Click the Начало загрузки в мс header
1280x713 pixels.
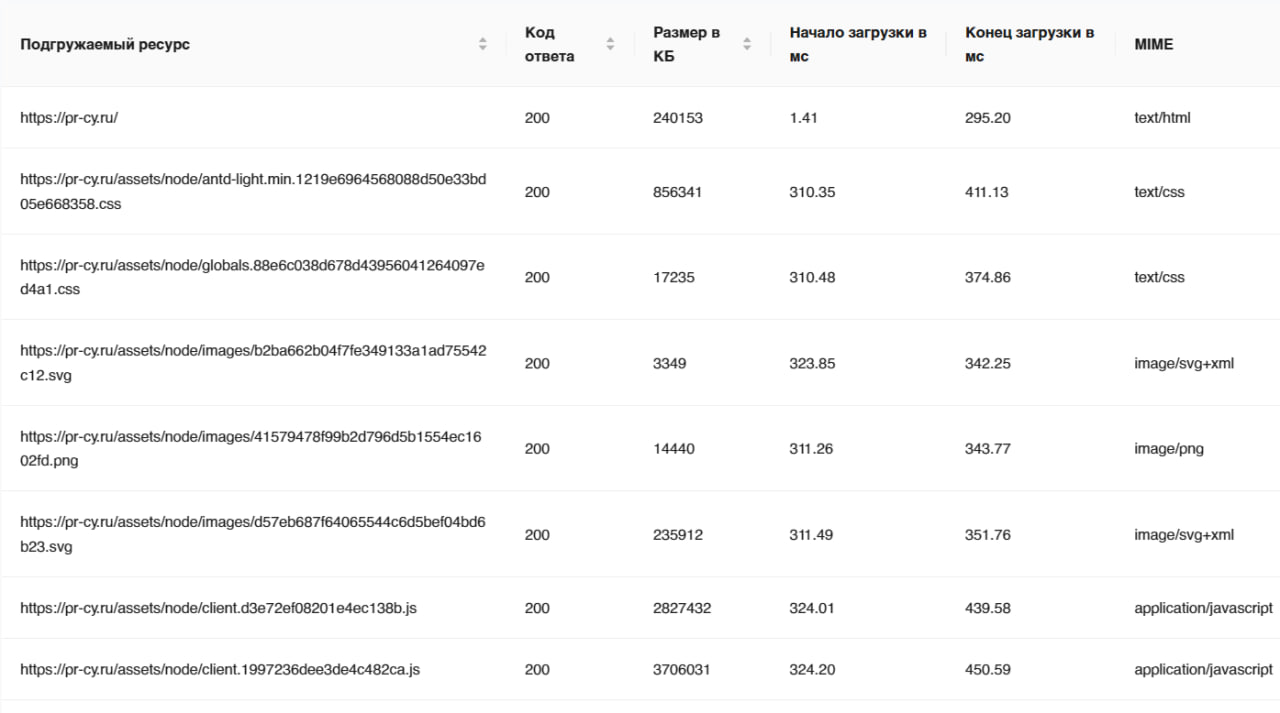pyautogui.click(x=858, y=44)
